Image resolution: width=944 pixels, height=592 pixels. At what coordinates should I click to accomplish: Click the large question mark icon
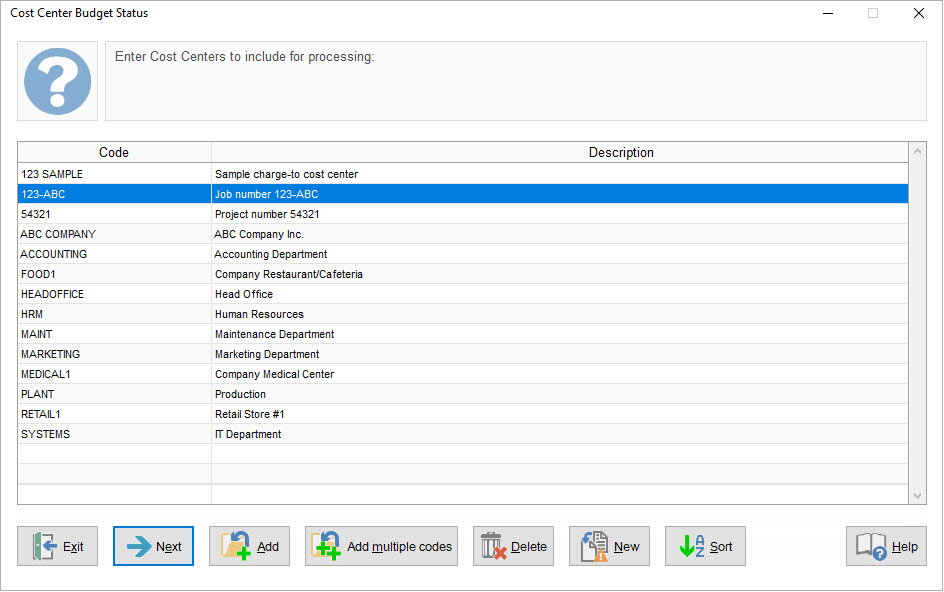pyautogui.click(x=58, y=81)
